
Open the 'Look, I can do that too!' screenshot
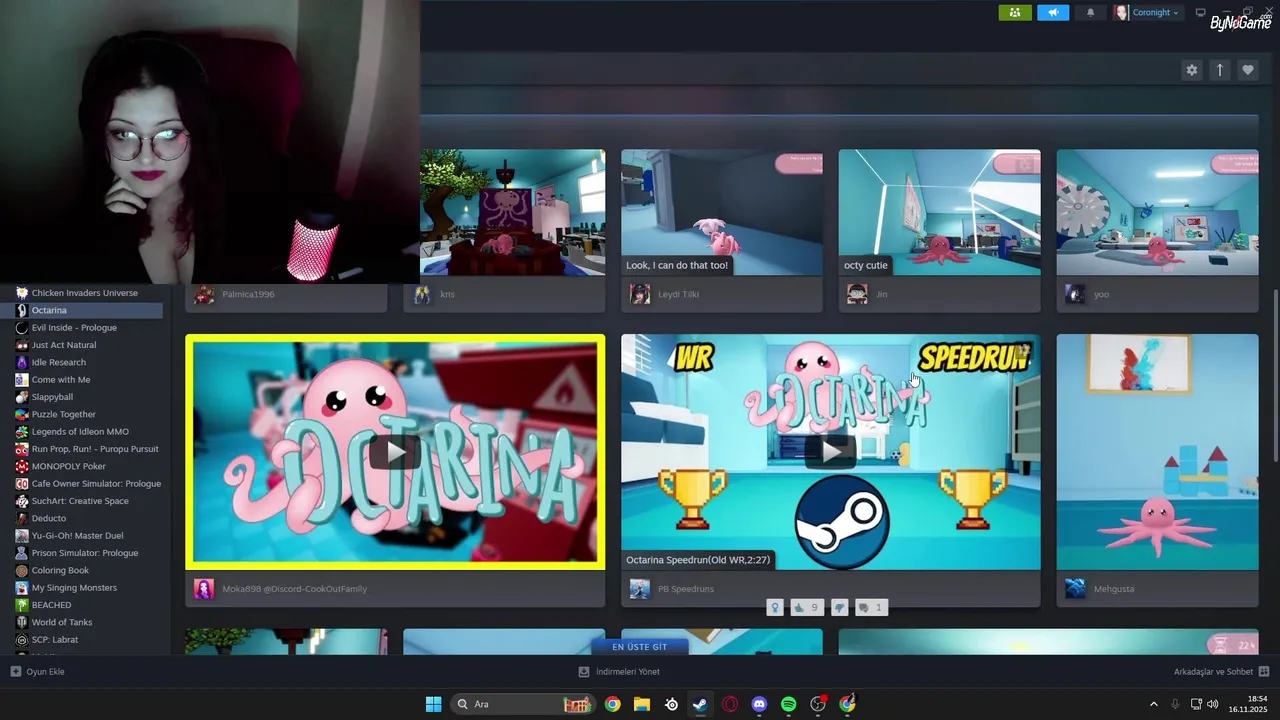coord(722,212)
